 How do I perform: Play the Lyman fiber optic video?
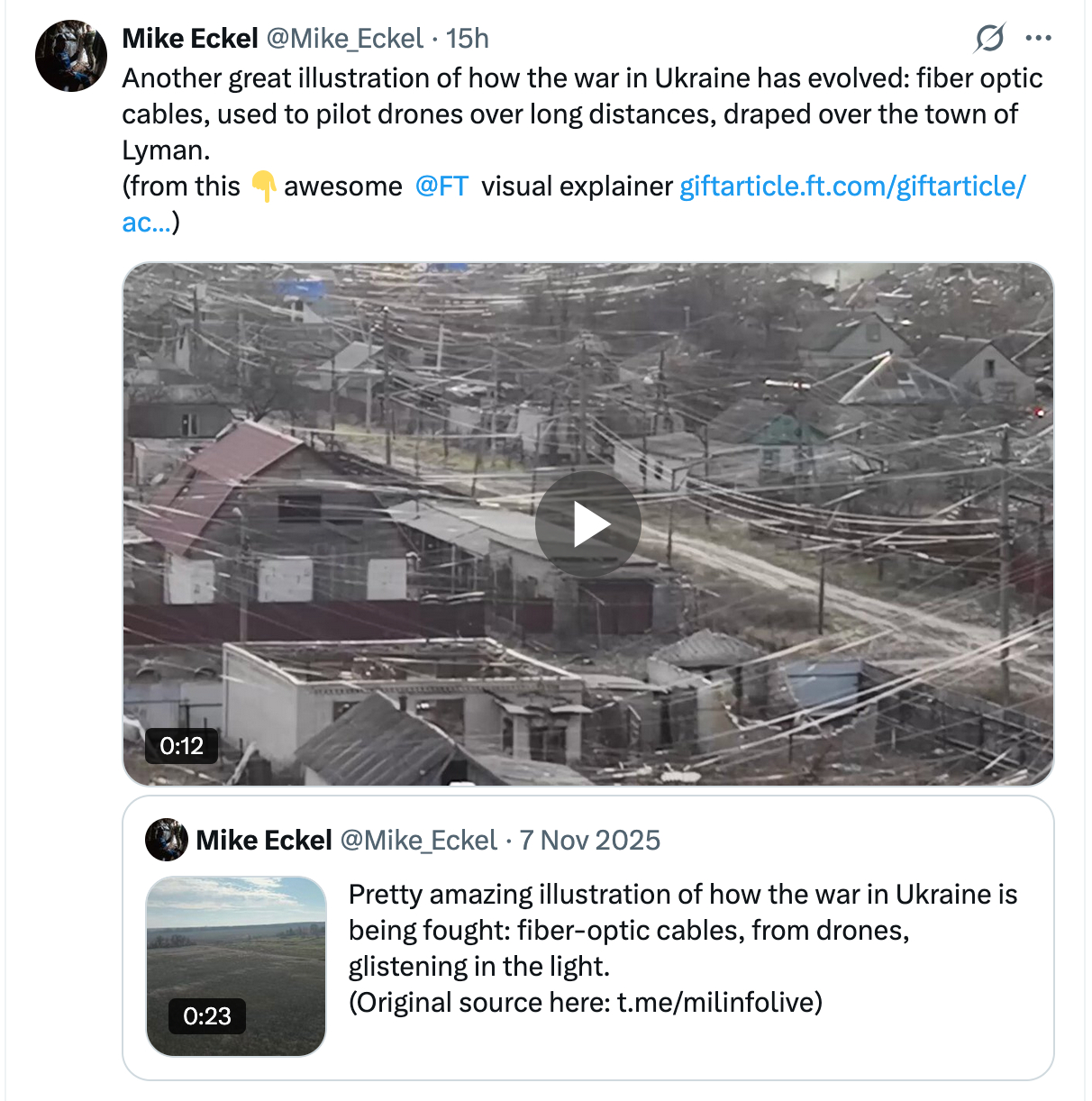click(x=587, y=524)
